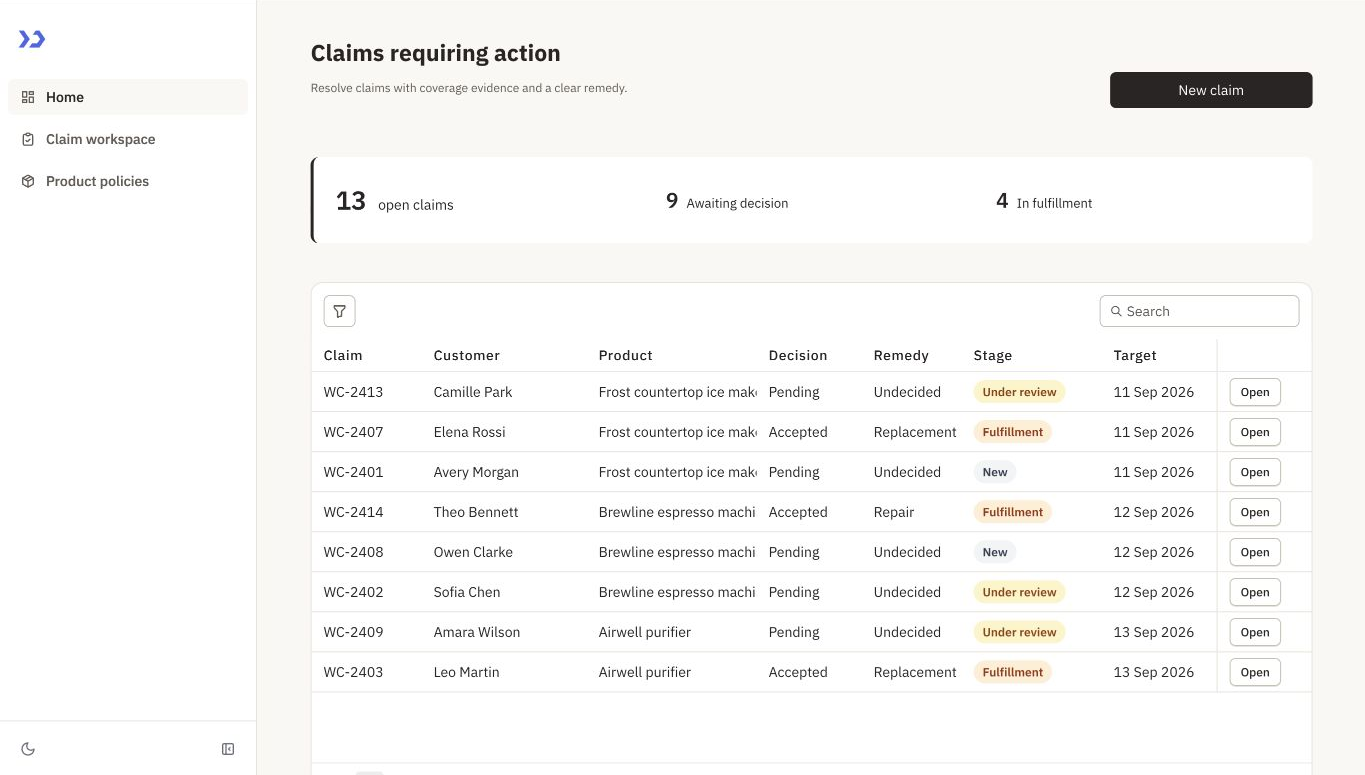Click customer name Camille Park
Image resolution: width=1365 pixels, height=775 pixels.
point(473,392)
